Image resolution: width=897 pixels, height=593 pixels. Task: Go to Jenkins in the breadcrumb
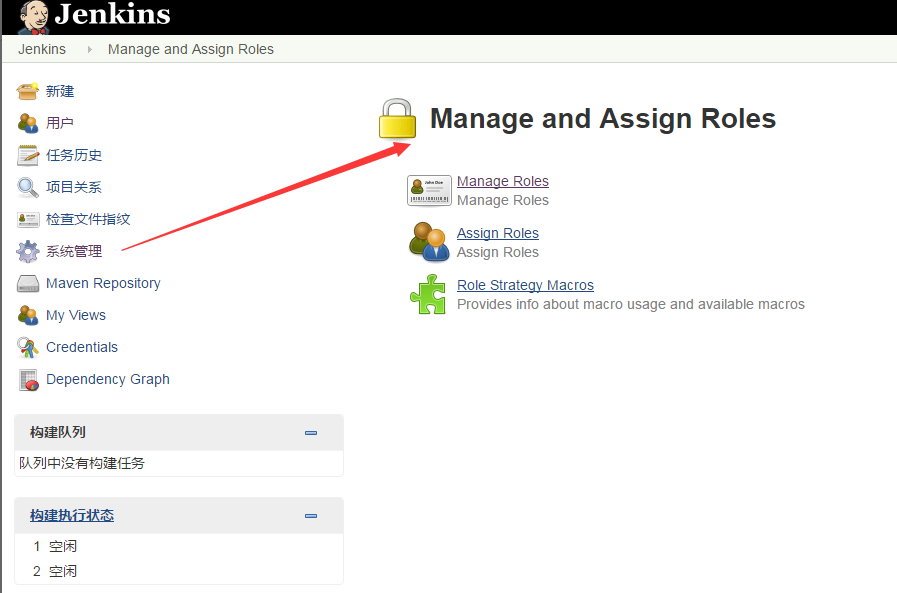pos(42,49)
